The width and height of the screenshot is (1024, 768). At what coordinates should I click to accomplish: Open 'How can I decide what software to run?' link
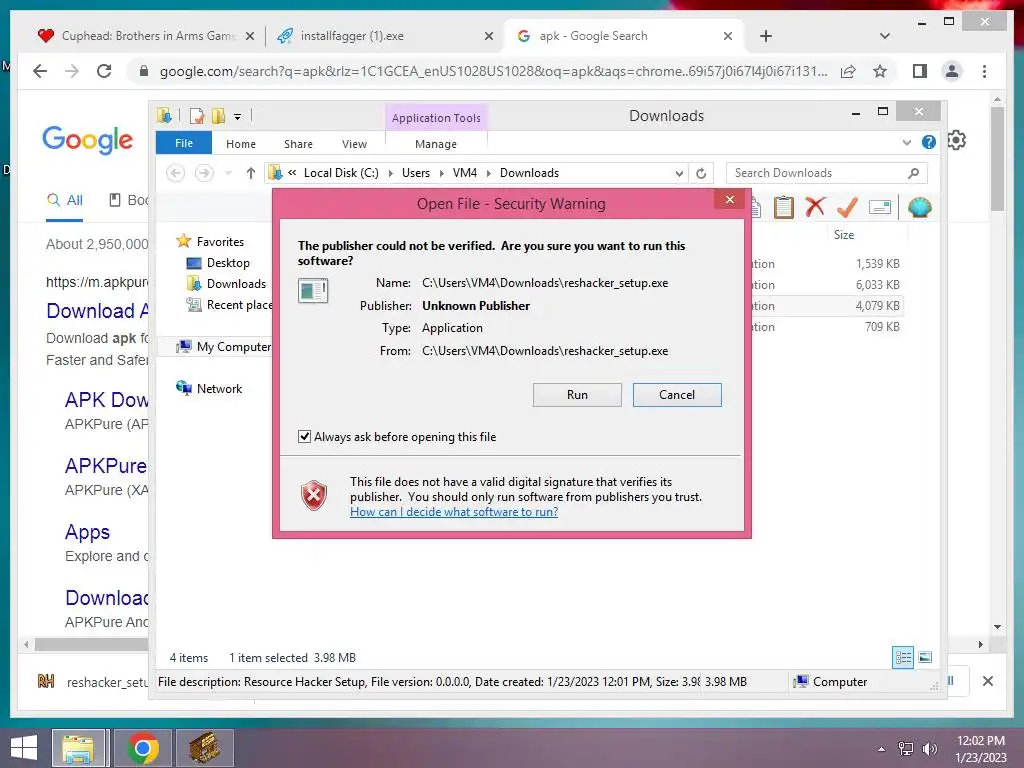coord(454,512)
